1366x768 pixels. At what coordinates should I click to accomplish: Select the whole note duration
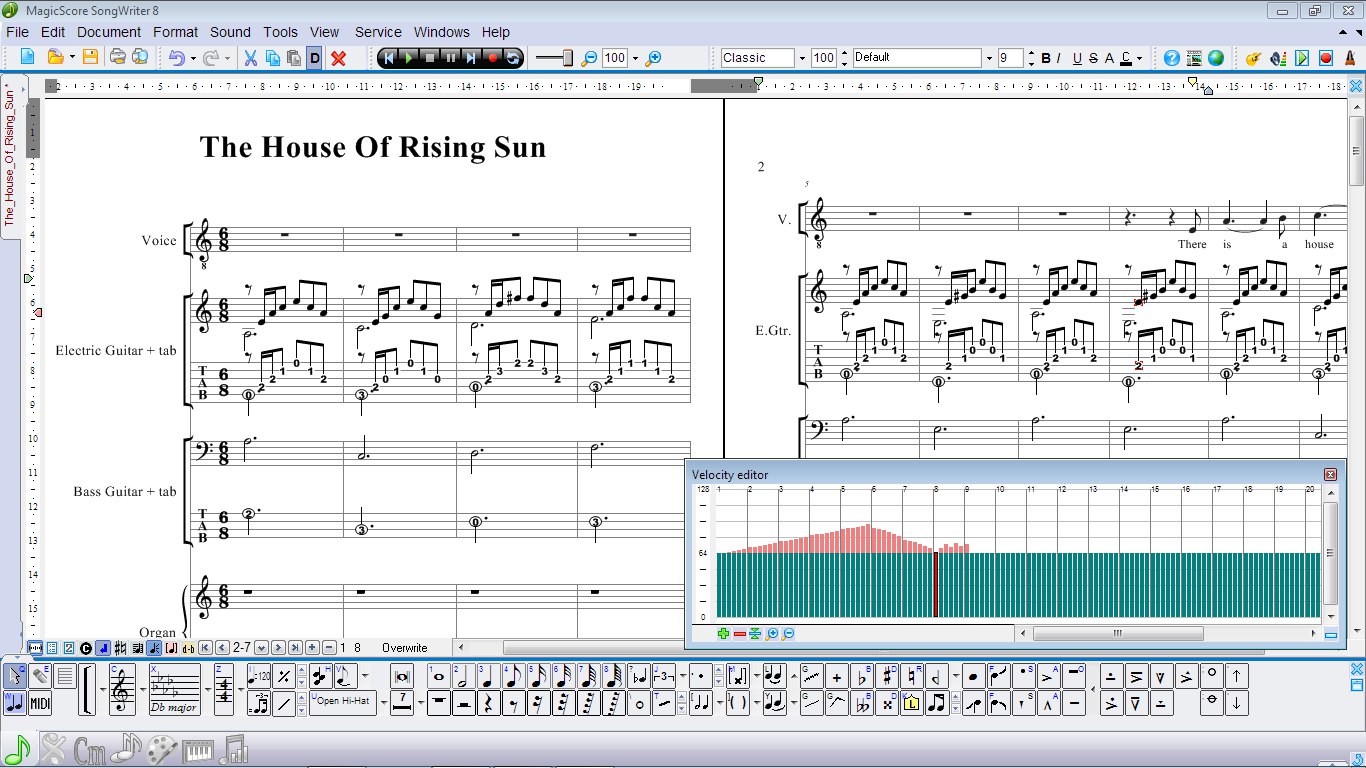(439, 676)
